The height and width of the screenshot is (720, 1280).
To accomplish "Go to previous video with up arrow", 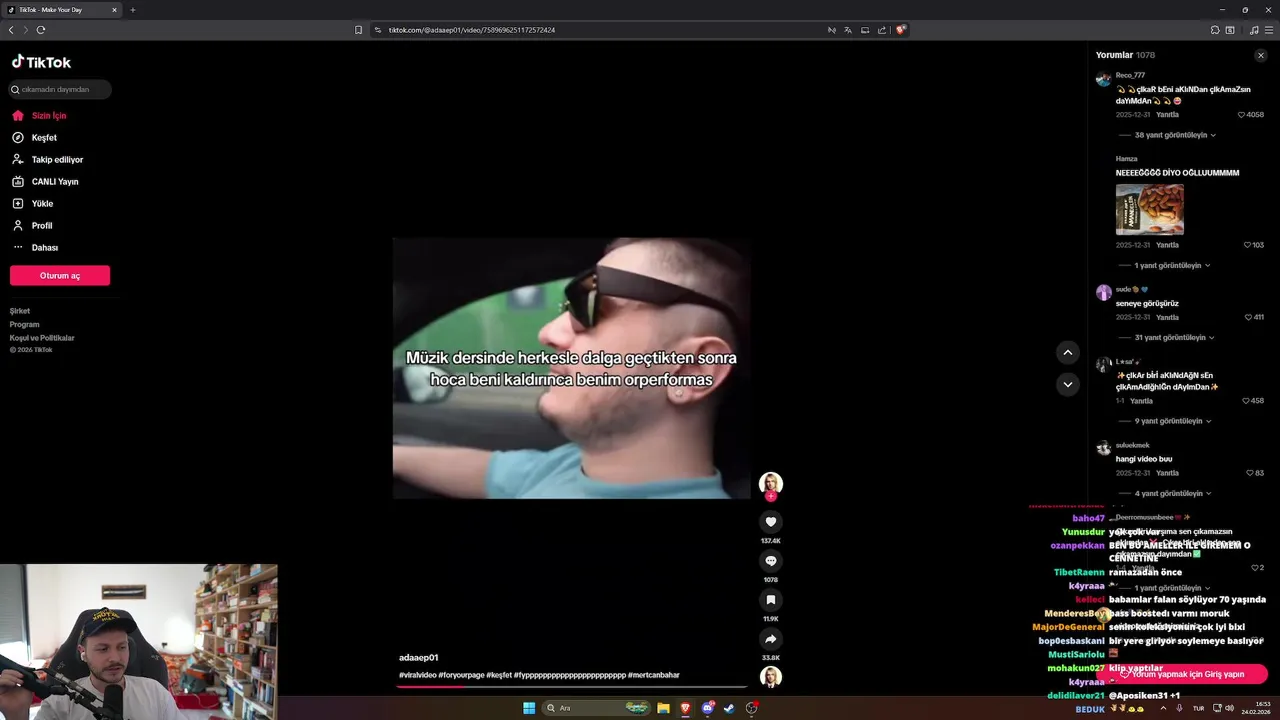I will coord(1068,352).
